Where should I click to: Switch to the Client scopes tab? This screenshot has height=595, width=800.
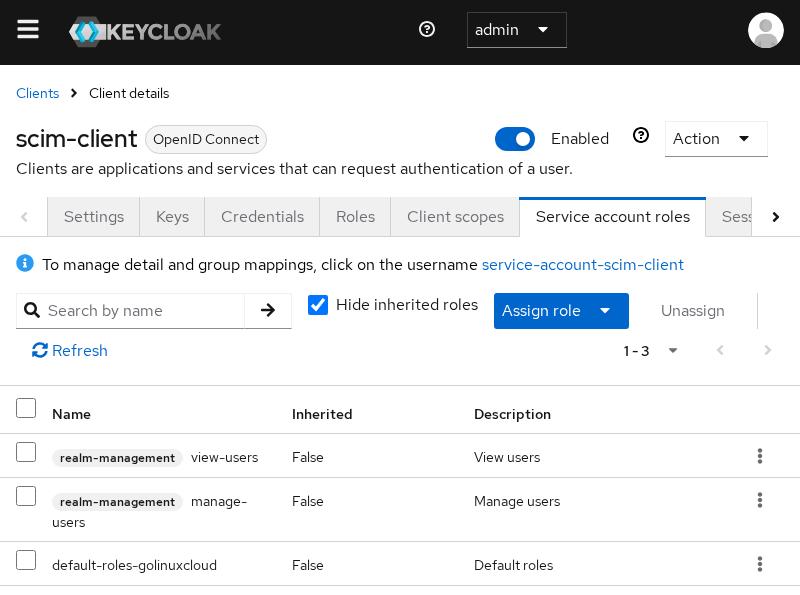(x=455, y=217)
